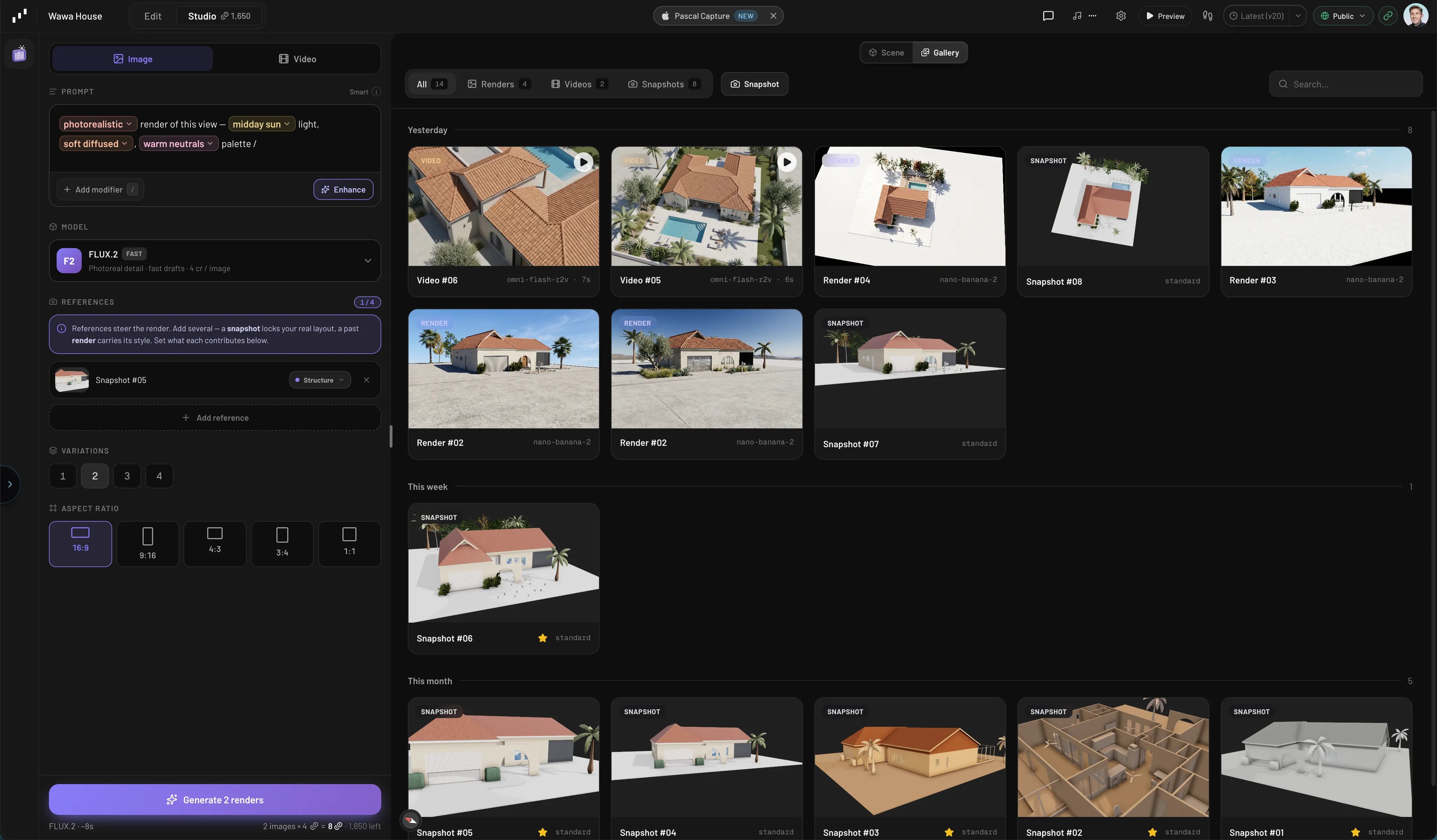
Task: Click the Enhance prompt button
Action: (343, 190)
